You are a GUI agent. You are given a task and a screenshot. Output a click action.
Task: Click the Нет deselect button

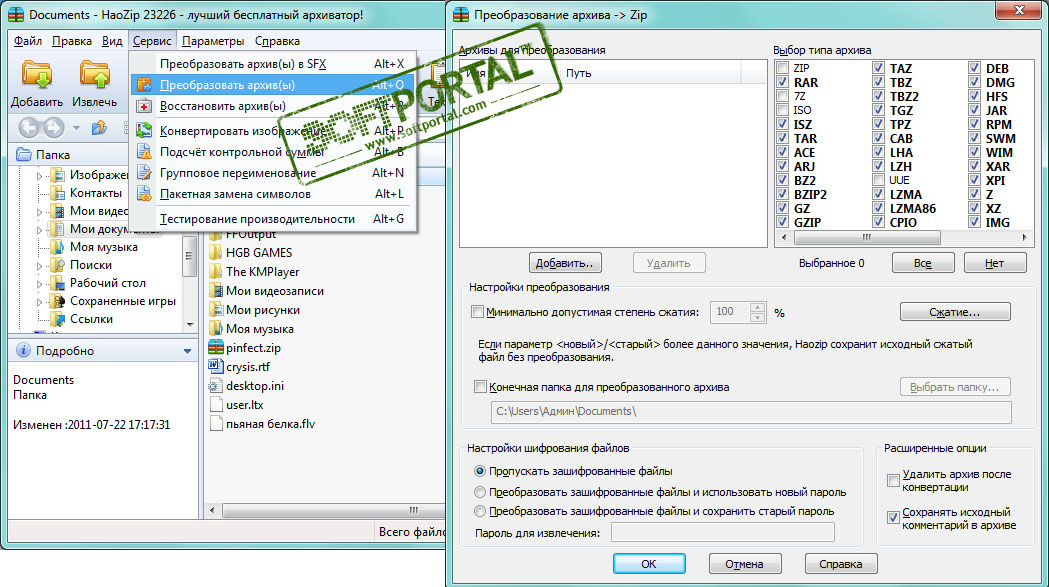click(x=994, y=263)
